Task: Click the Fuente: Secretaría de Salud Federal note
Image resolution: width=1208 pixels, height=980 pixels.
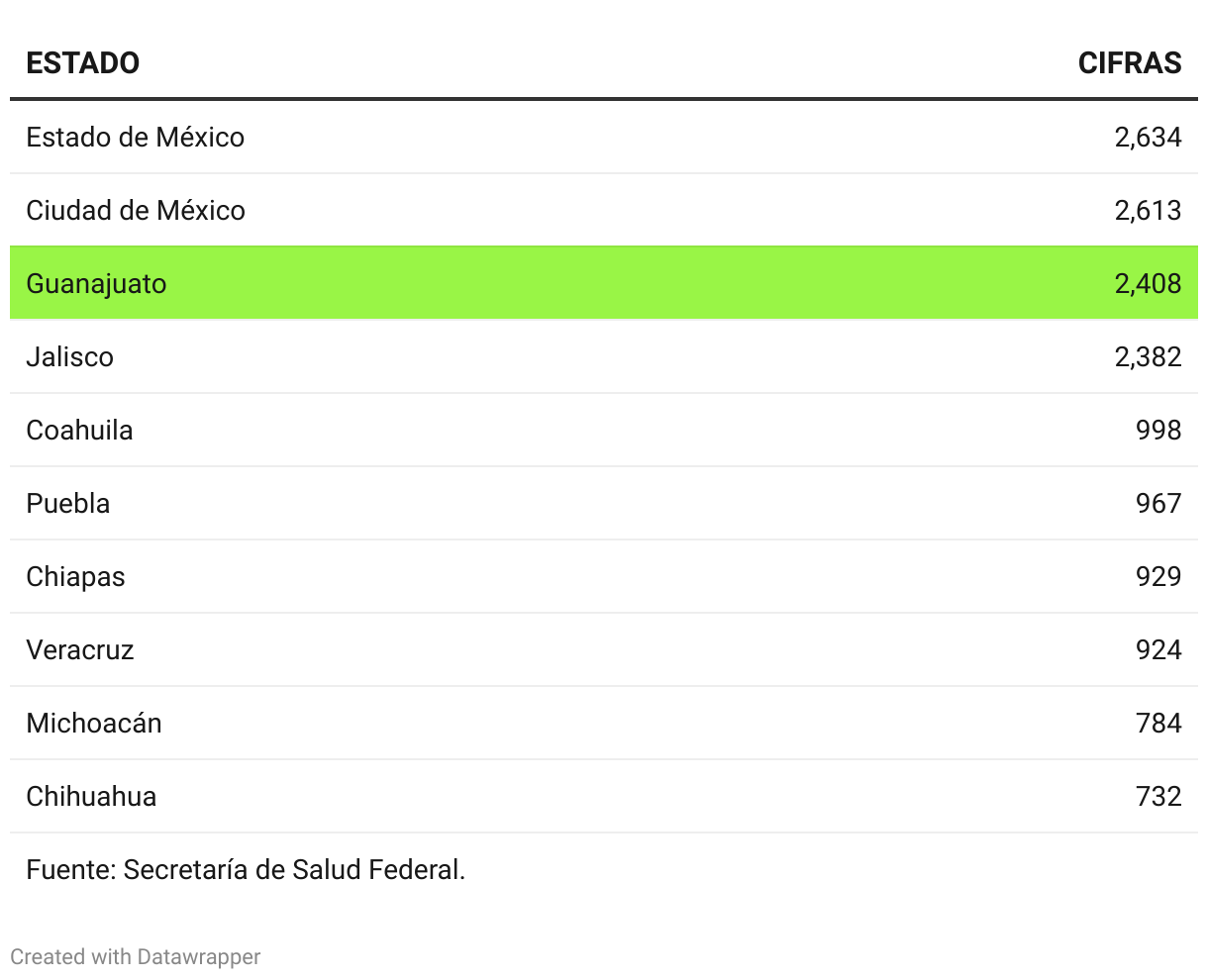Action: click(246, 870)
